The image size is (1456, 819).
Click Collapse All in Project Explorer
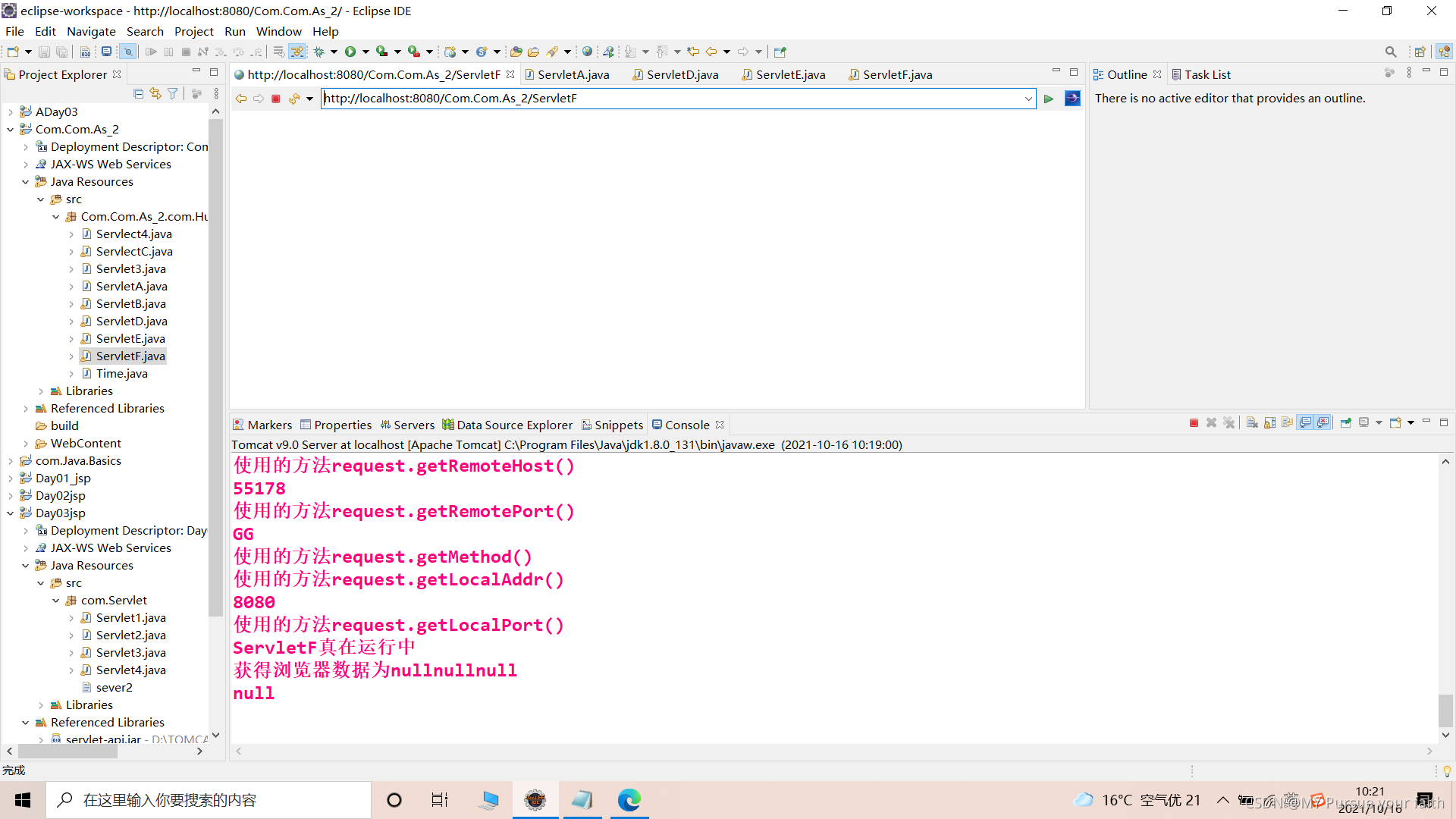138,93
